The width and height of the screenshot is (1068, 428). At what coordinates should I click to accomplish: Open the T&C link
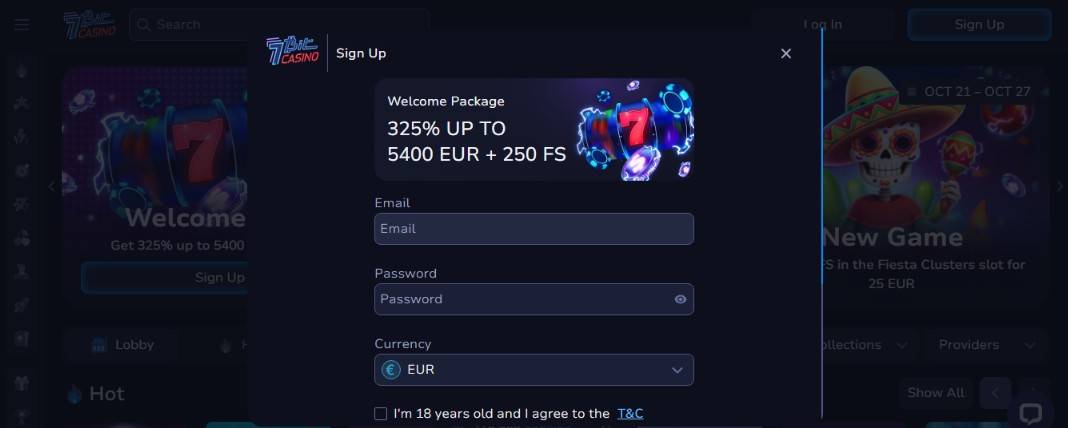630,413
